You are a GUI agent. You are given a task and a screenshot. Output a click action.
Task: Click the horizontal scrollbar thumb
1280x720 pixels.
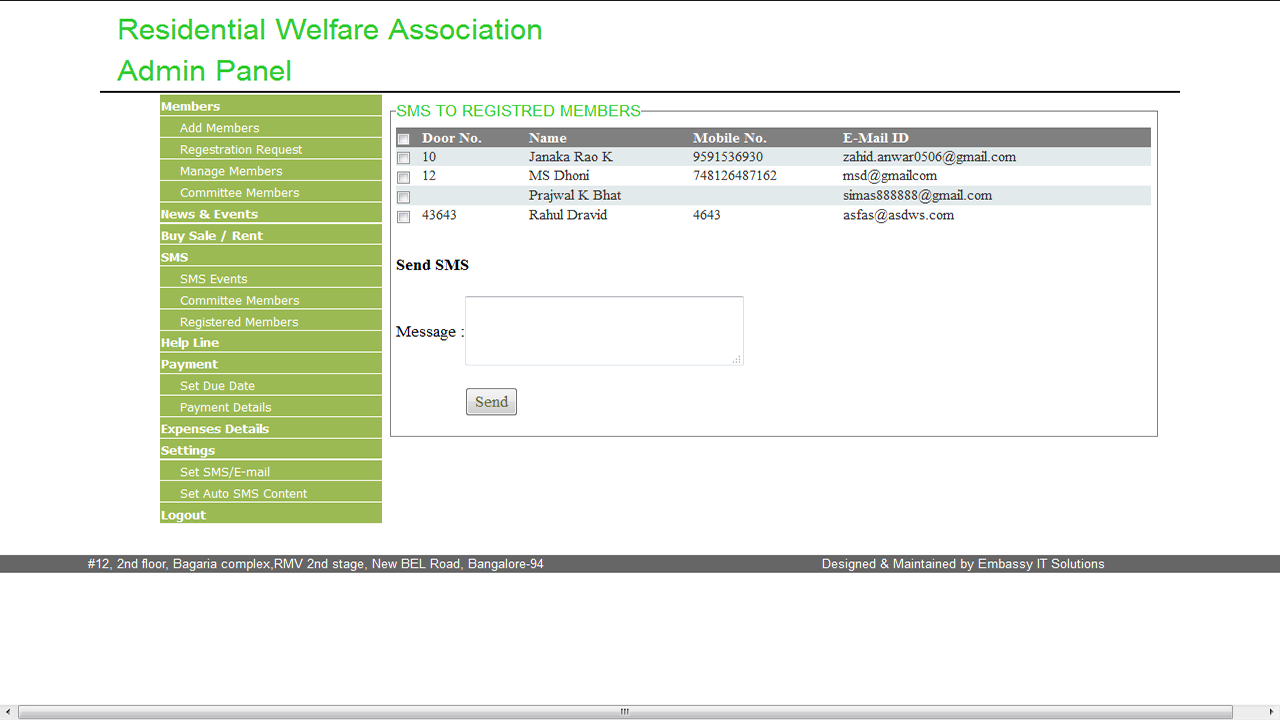[x=625, y=712]
